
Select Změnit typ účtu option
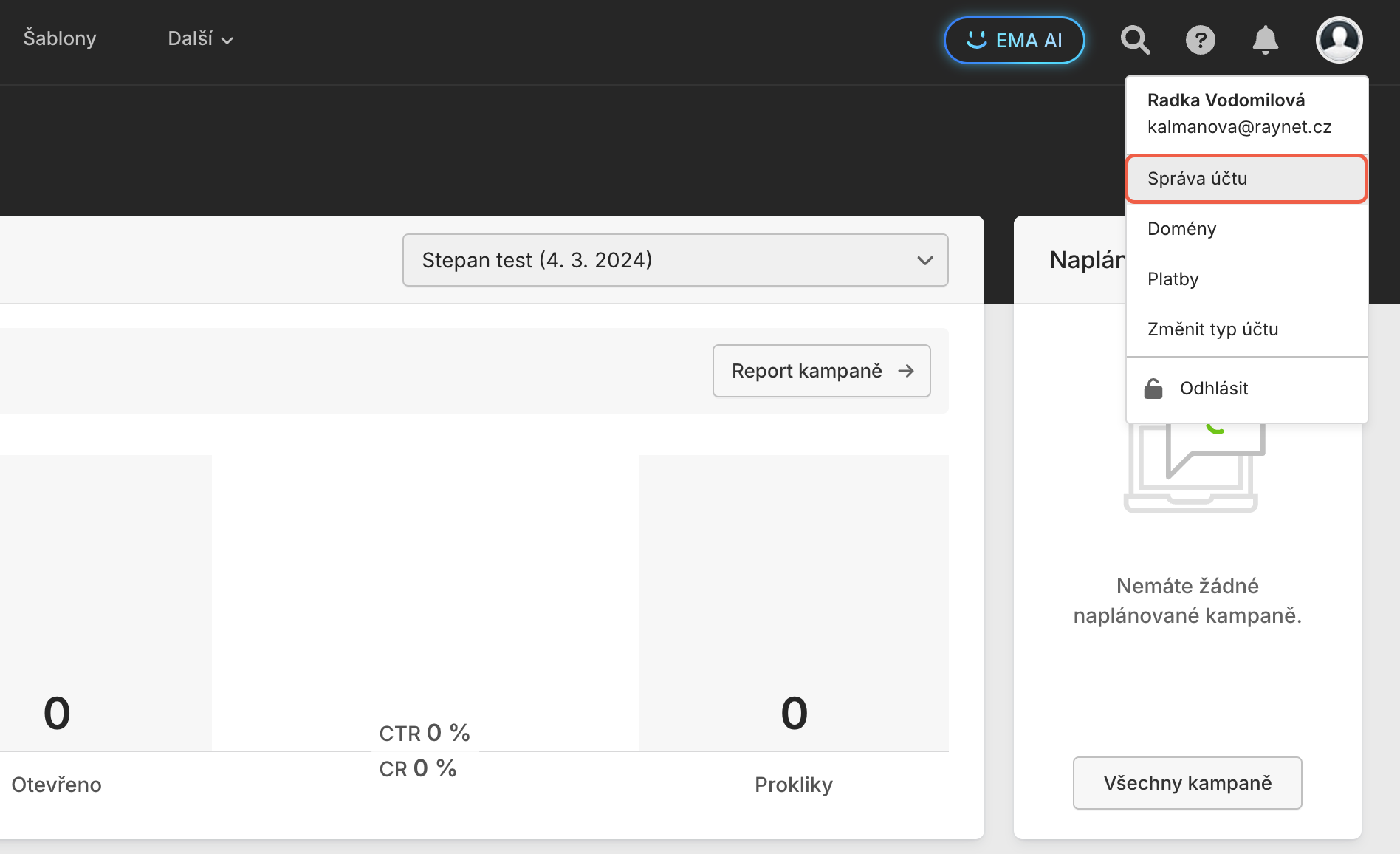[x=1246, y=329]
